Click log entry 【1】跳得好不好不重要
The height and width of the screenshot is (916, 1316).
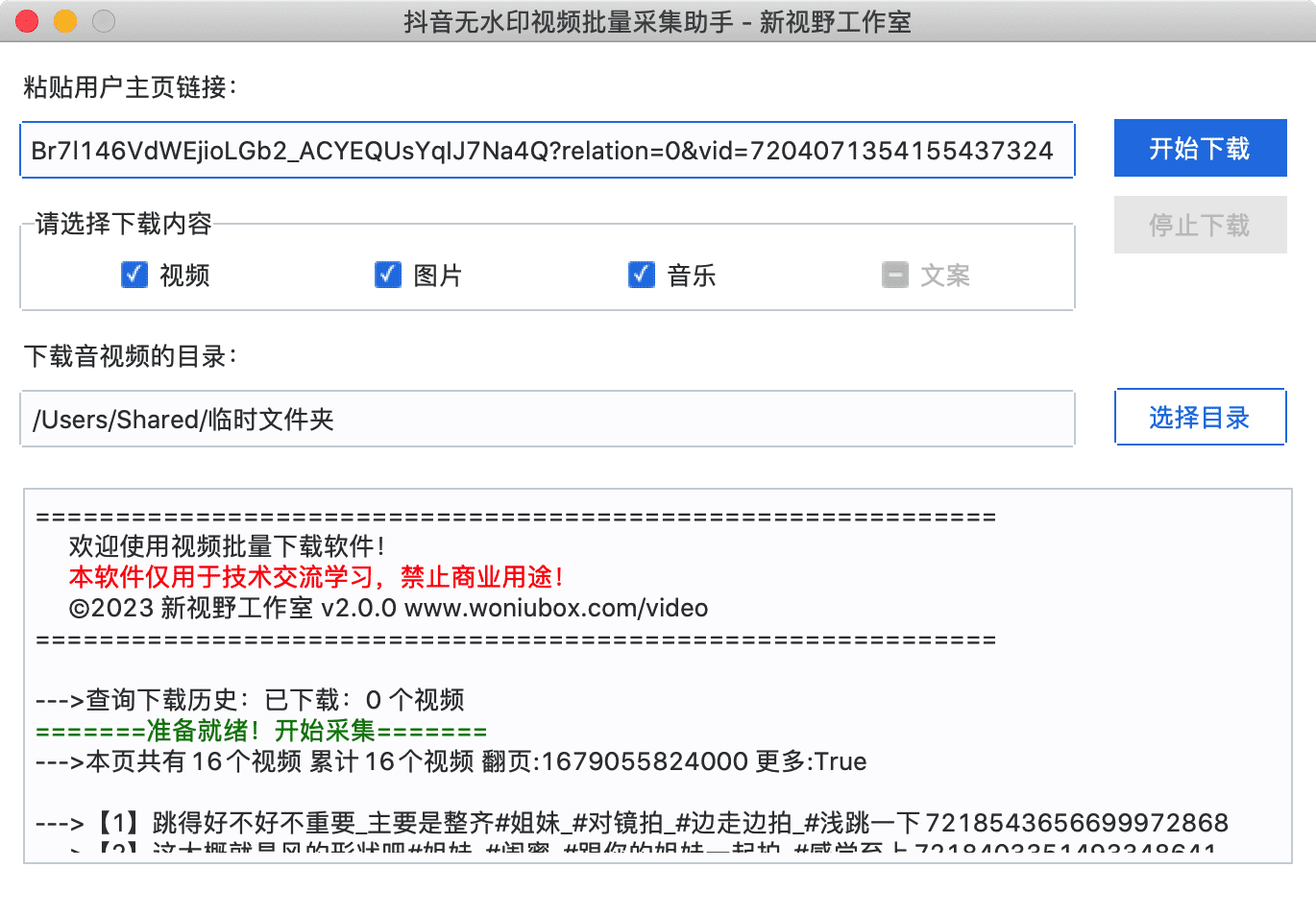(632, 823)
